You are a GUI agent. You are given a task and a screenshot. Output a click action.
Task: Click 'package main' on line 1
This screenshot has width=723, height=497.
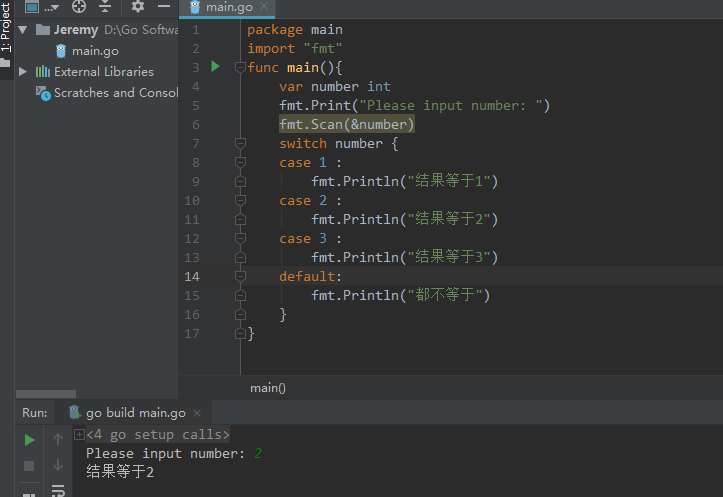295,30
